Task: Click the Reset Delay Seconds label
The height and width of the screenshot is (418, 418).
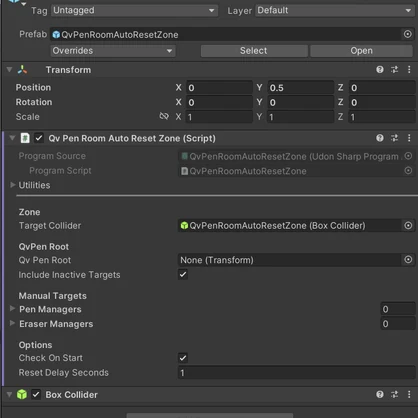Action: (x=64, y=373)
